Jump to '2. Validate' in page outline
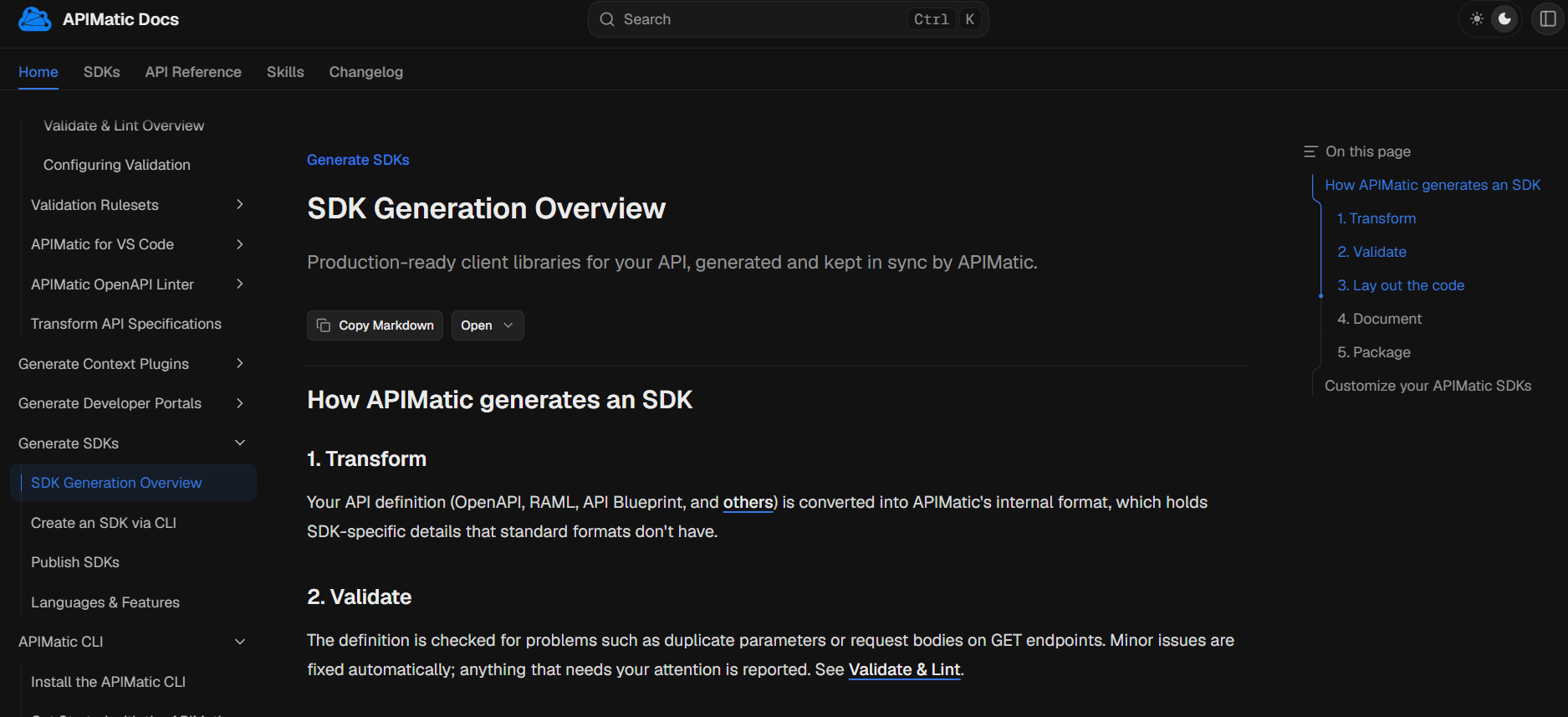Viewport: 1568px width, 717px height. point(1371,252)
